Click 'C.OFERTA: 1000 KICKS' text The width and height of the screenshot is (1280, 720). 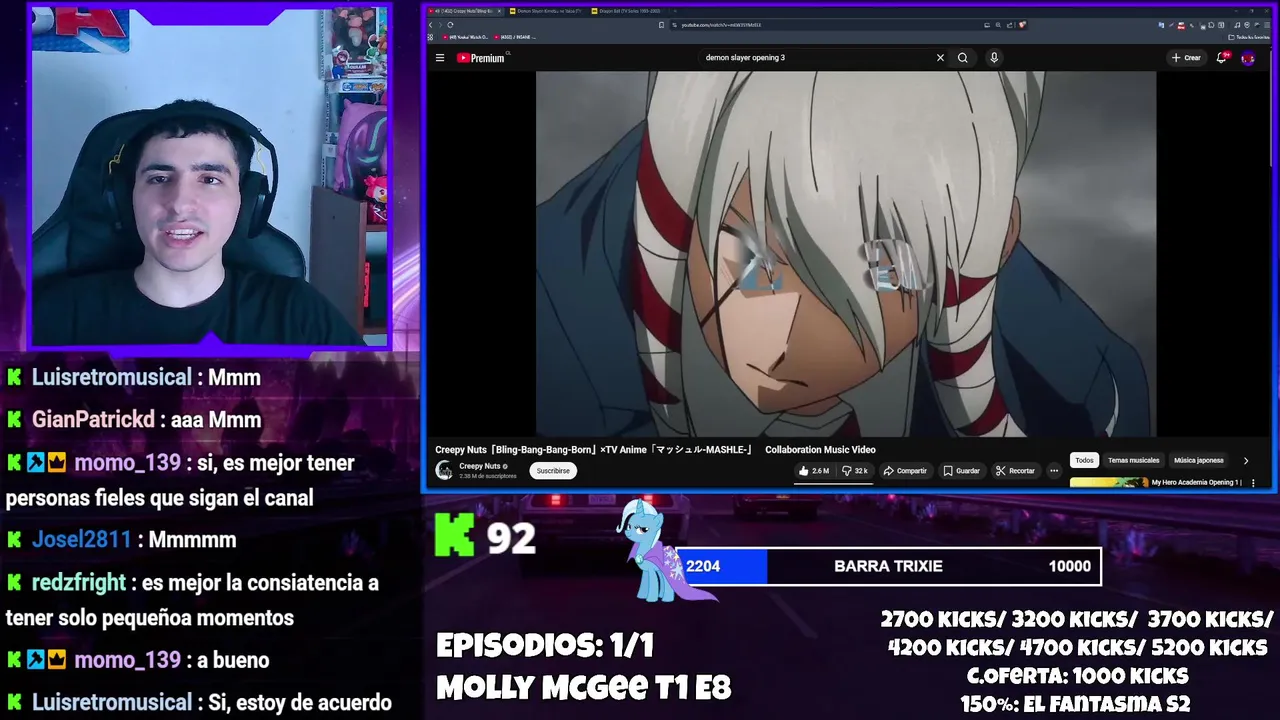point(1077,676)
